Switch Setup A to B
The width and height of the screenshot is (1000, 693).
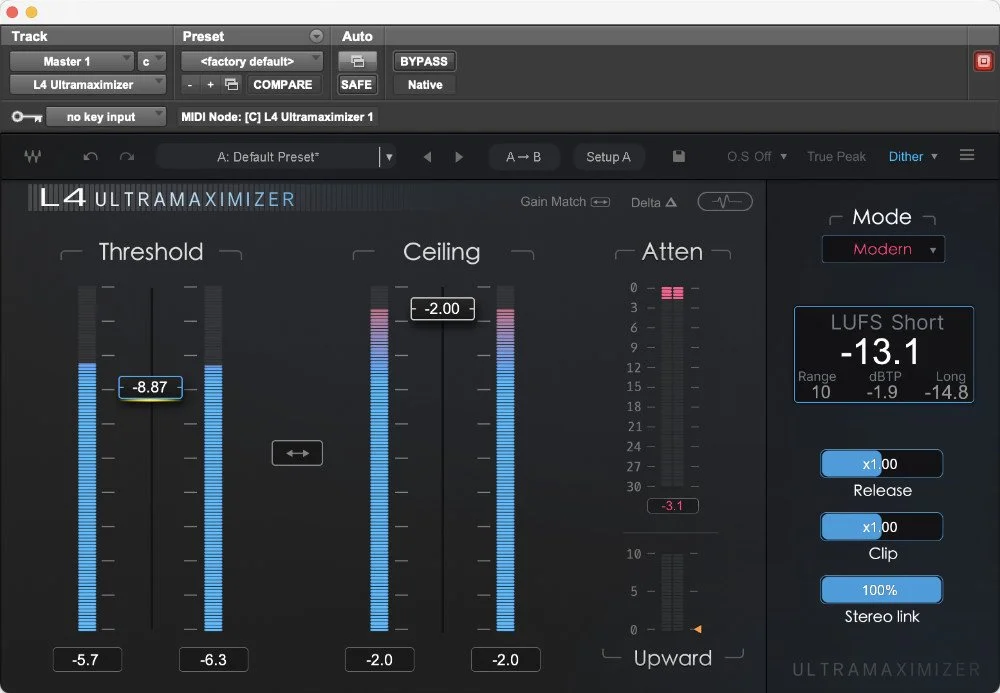click(608, 157)
